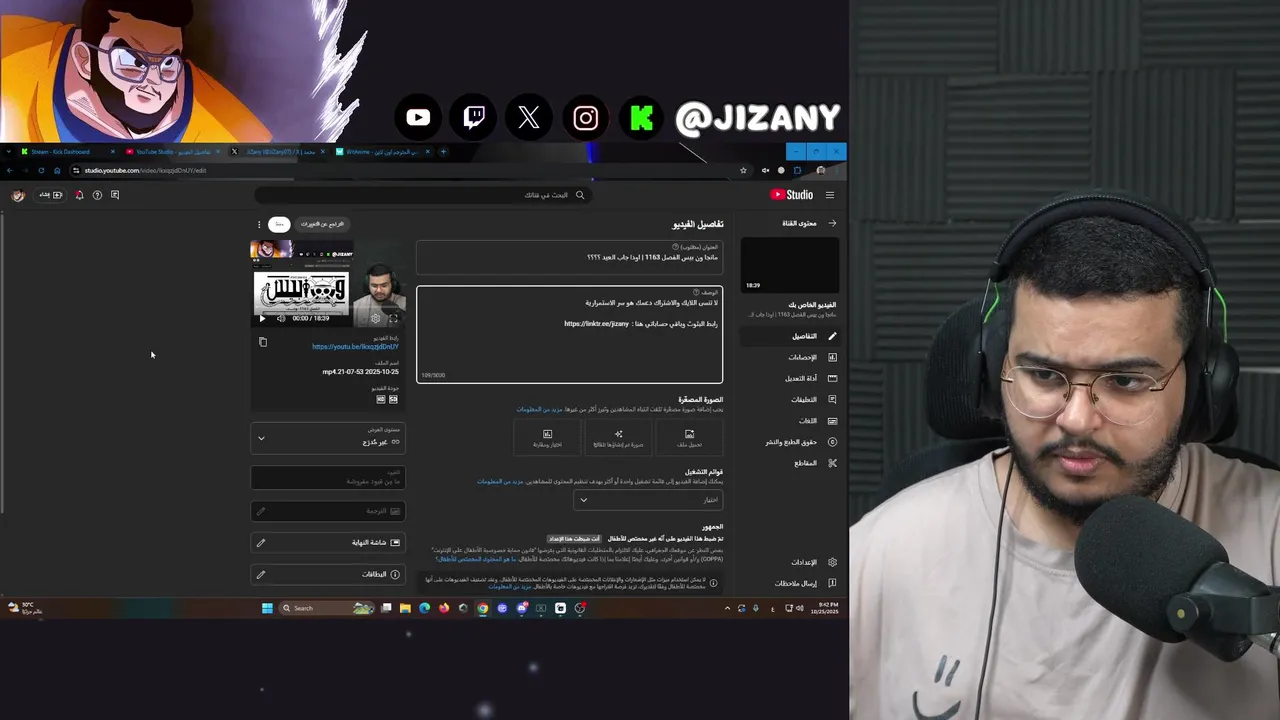Go back to channel content arrow

click(832, 223)
